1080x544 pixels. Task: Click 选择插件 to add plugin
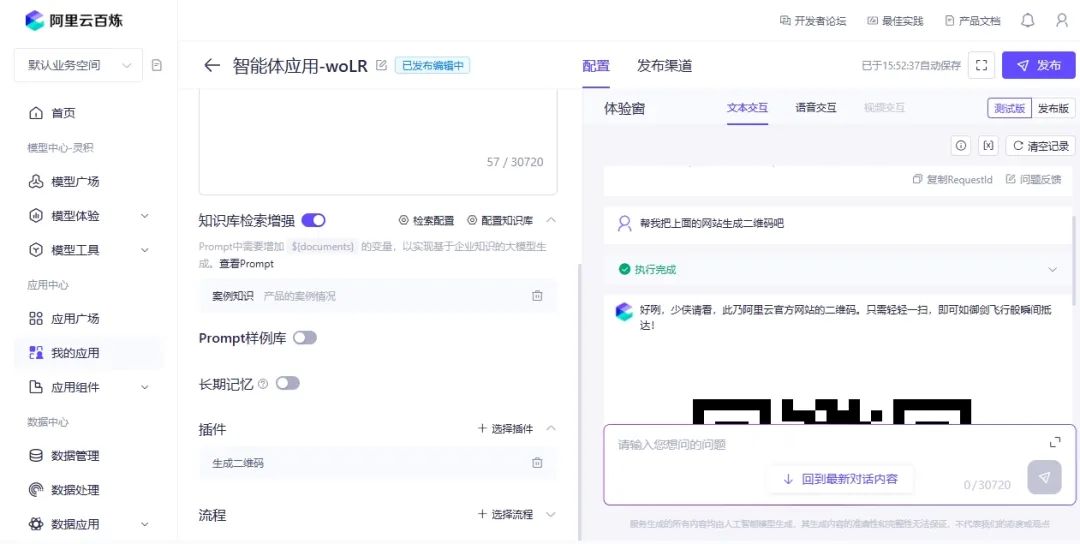505,428
